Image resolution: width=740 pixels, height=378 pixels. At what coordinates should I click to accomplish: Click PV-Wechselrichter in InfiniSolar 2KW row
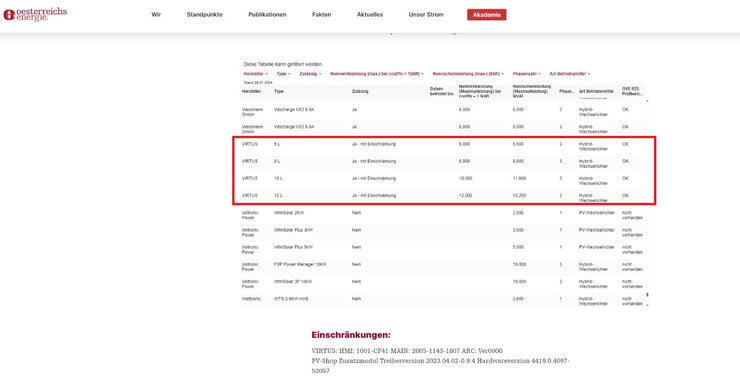pyautogui.click(x=597, y=213)
